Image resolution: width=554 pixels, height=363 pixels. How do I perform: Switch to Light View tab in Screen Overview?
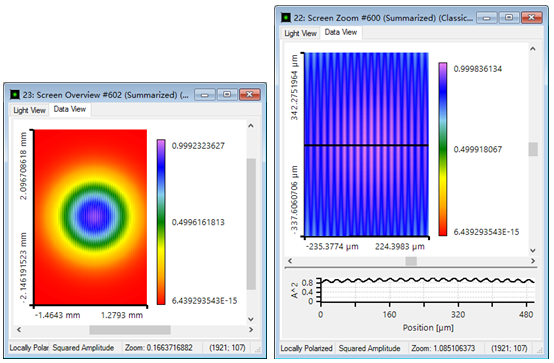coord(29,110)
